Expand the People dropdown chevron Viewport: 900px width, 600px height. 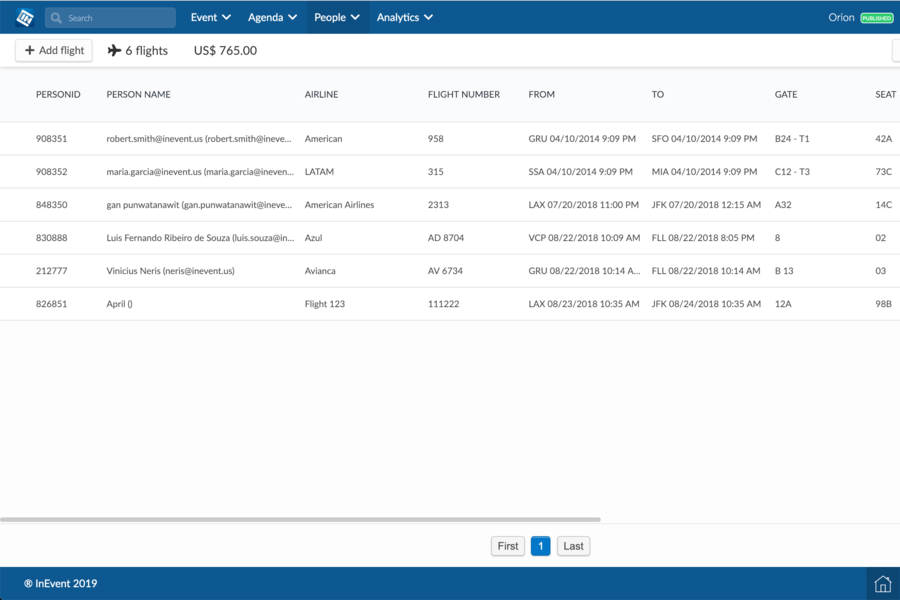point(355,17)
